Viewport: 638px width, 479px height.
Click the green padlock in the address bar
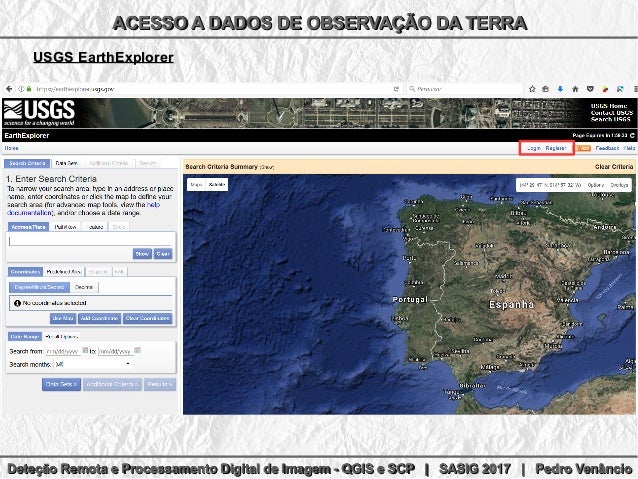coord(29,89)
